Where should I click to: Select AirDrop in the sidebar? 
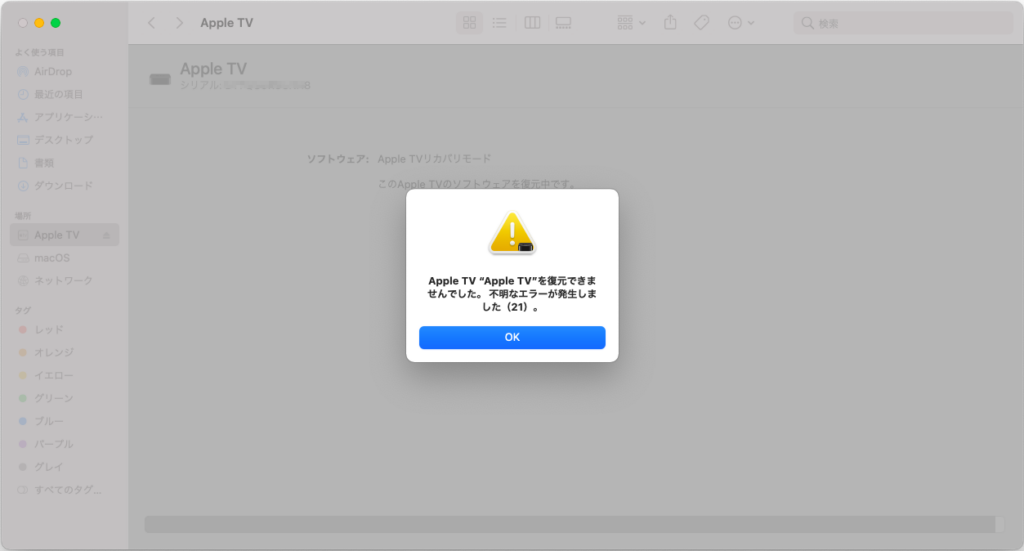tap(52, 71)
